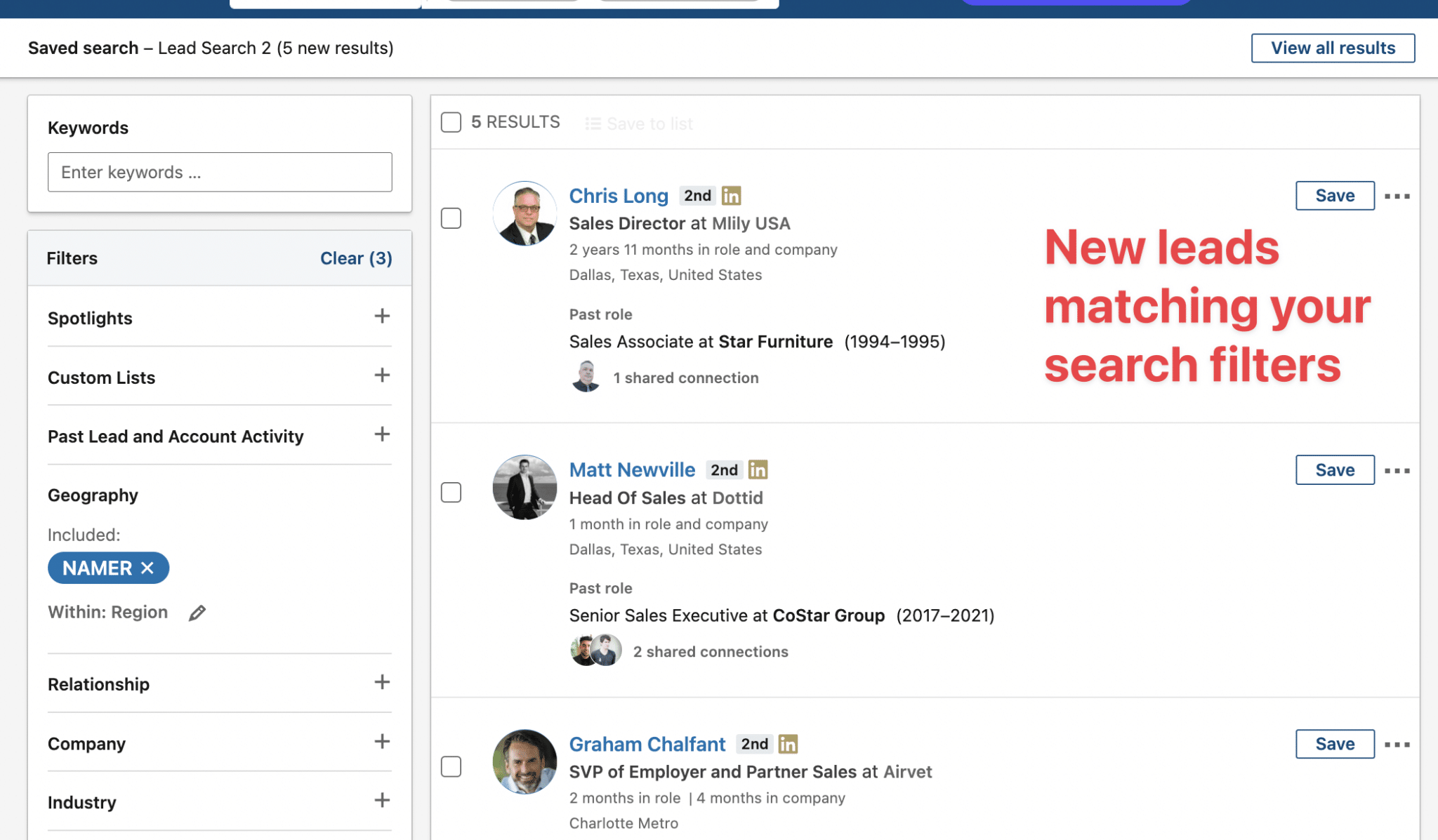Open LinkedIn icon next to Matt Newville
Viewport: 1438px width, 840px height.
coord(758,469)
